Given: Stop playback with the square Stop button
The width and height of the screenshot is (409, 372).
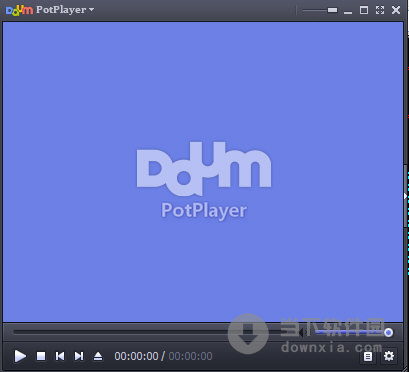Looking at the screenshot, I should (x=41, y=356).
